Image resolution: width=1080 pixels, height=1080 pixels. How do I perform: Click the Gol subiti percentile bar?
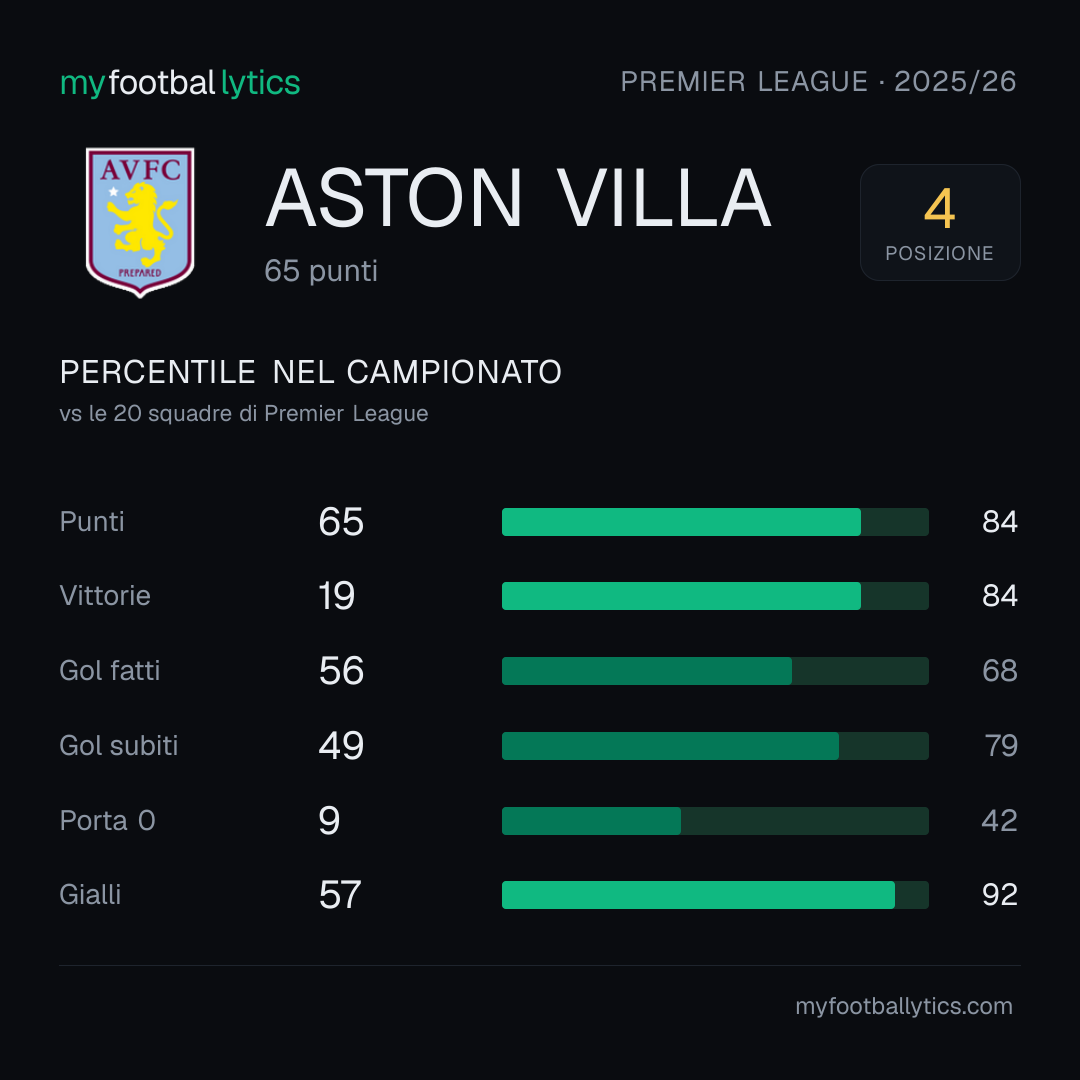click(x=715, y=746)
